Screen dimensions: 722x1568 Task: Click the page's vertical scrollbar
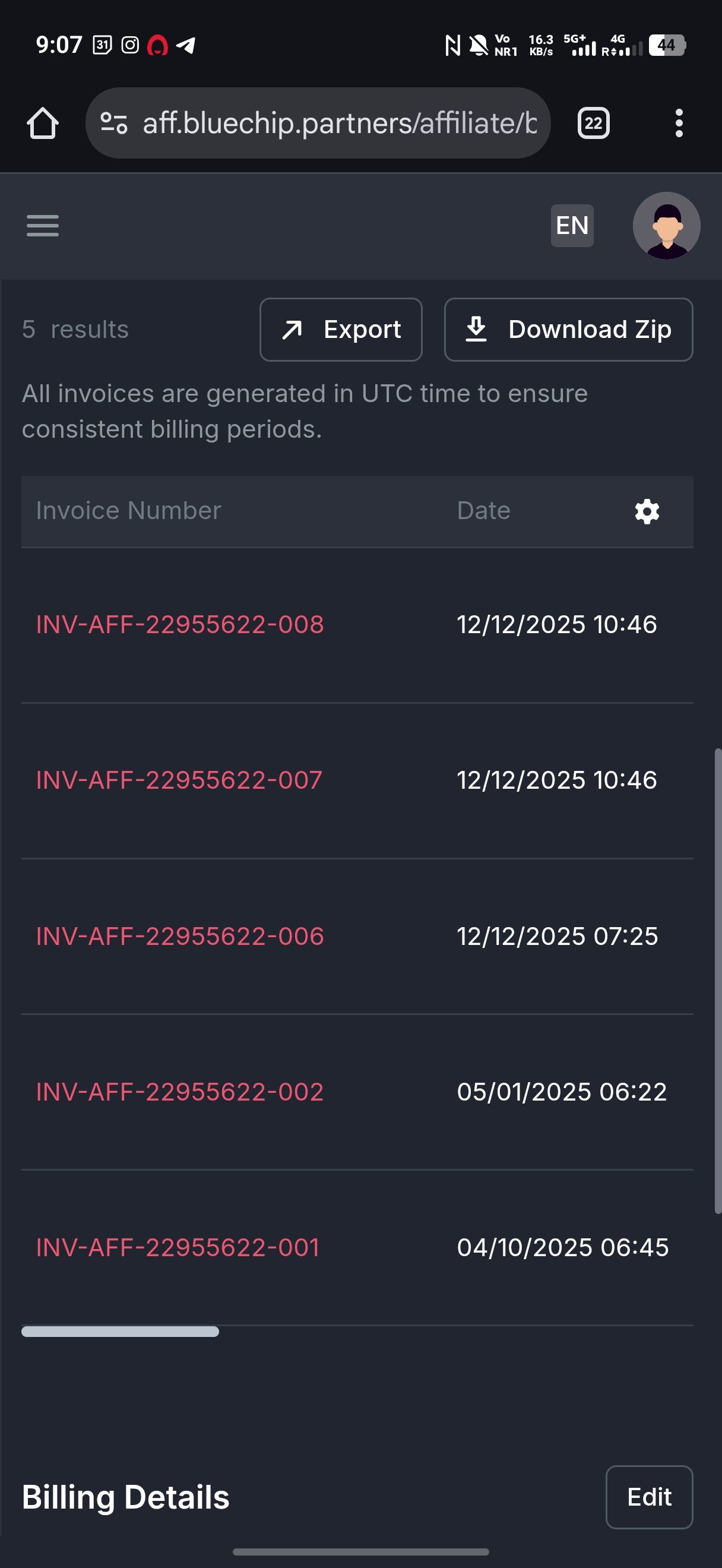[x=718, y=980]
